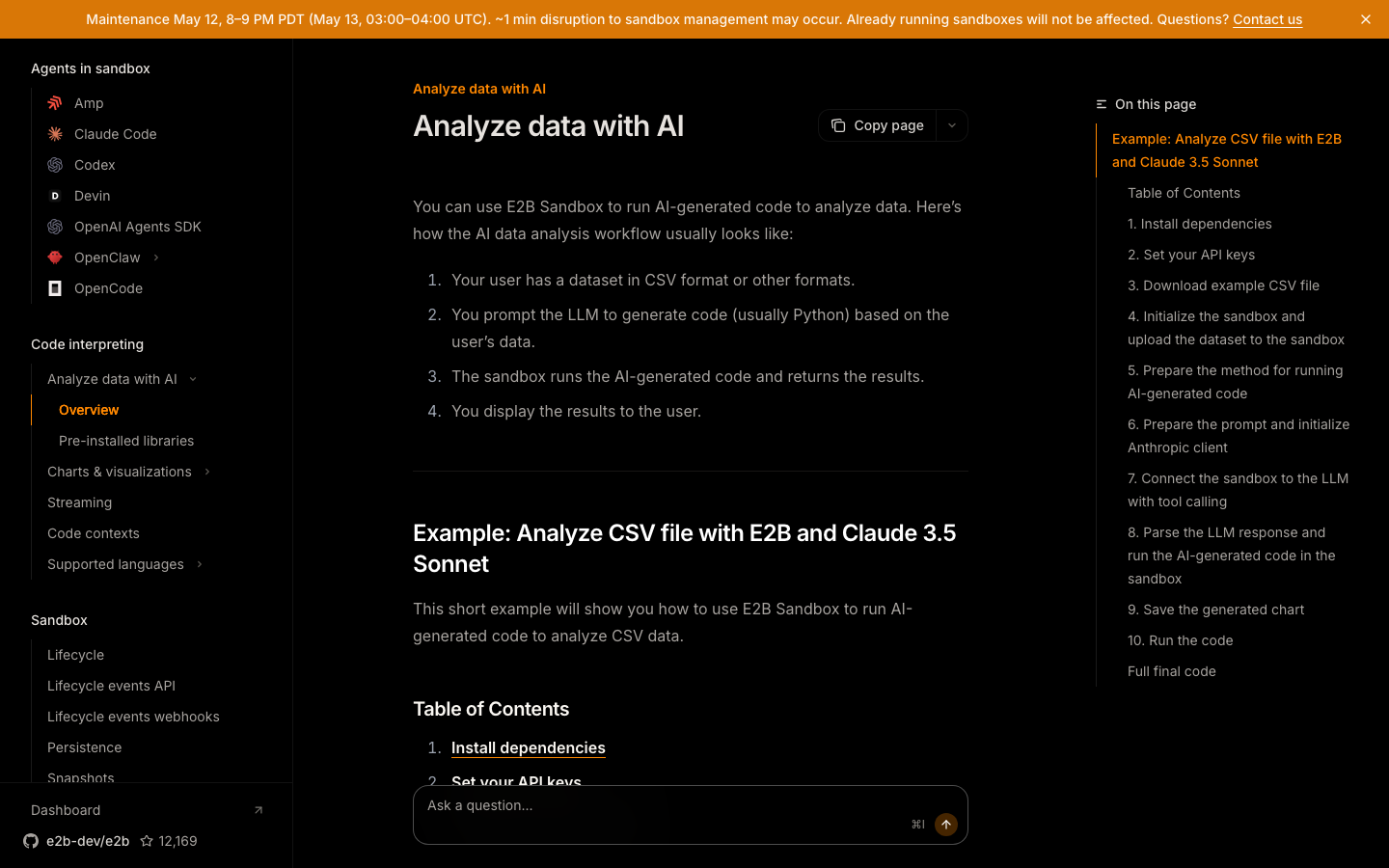This screenshot has height=868, width=1389.
Task: Open the Codex agent page
Action: coord(95,165)
